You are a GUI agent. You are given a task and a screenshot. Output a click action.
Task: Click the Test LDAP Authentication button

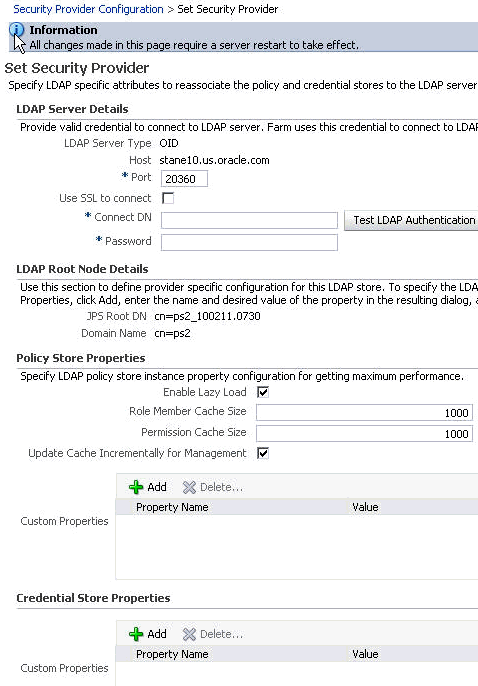[x=412, y=220]
